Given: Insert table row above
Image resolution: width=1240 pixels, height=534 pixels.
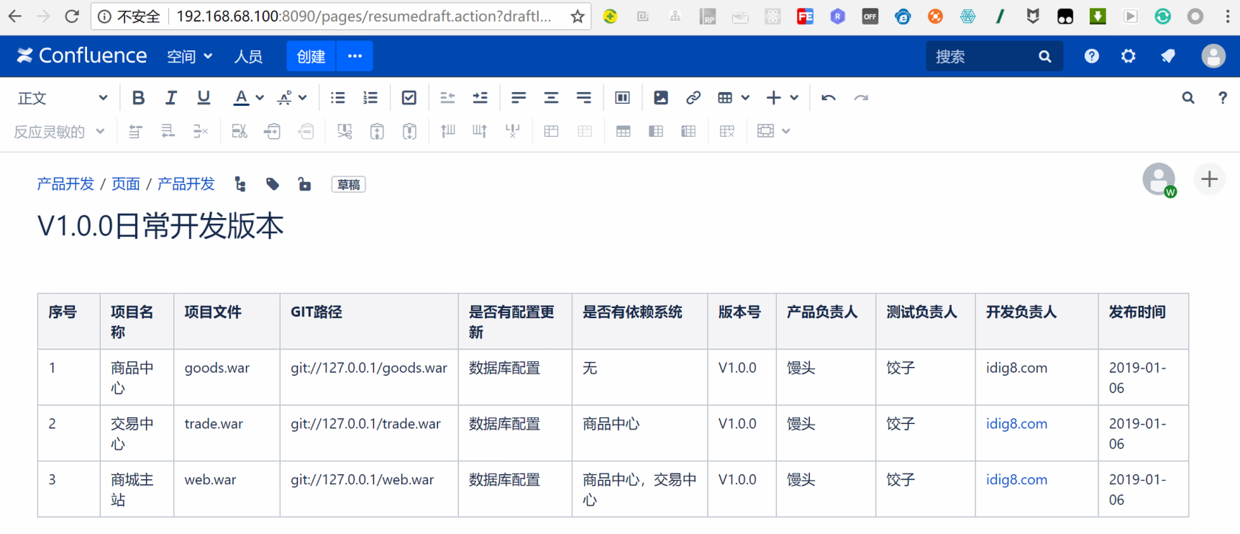Looking at the screenshot, I should (x=135, y=131).
